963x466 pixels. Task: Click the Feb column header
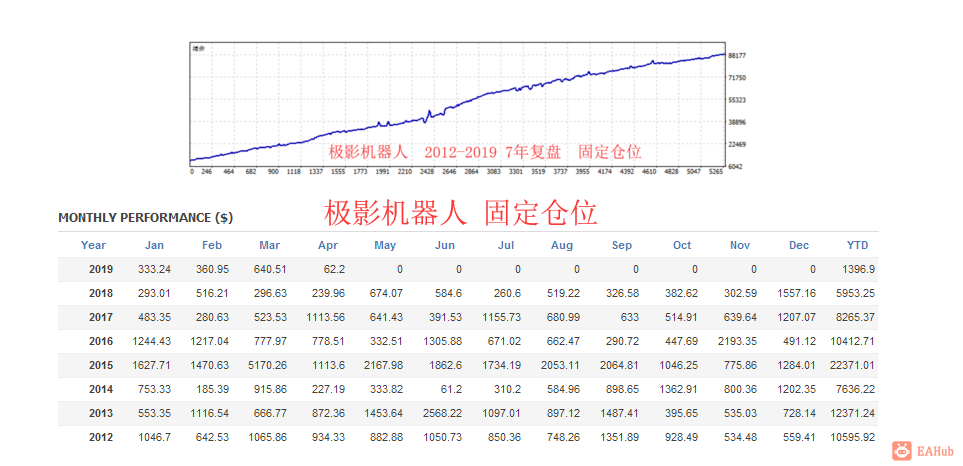click(x=212, y=246)
